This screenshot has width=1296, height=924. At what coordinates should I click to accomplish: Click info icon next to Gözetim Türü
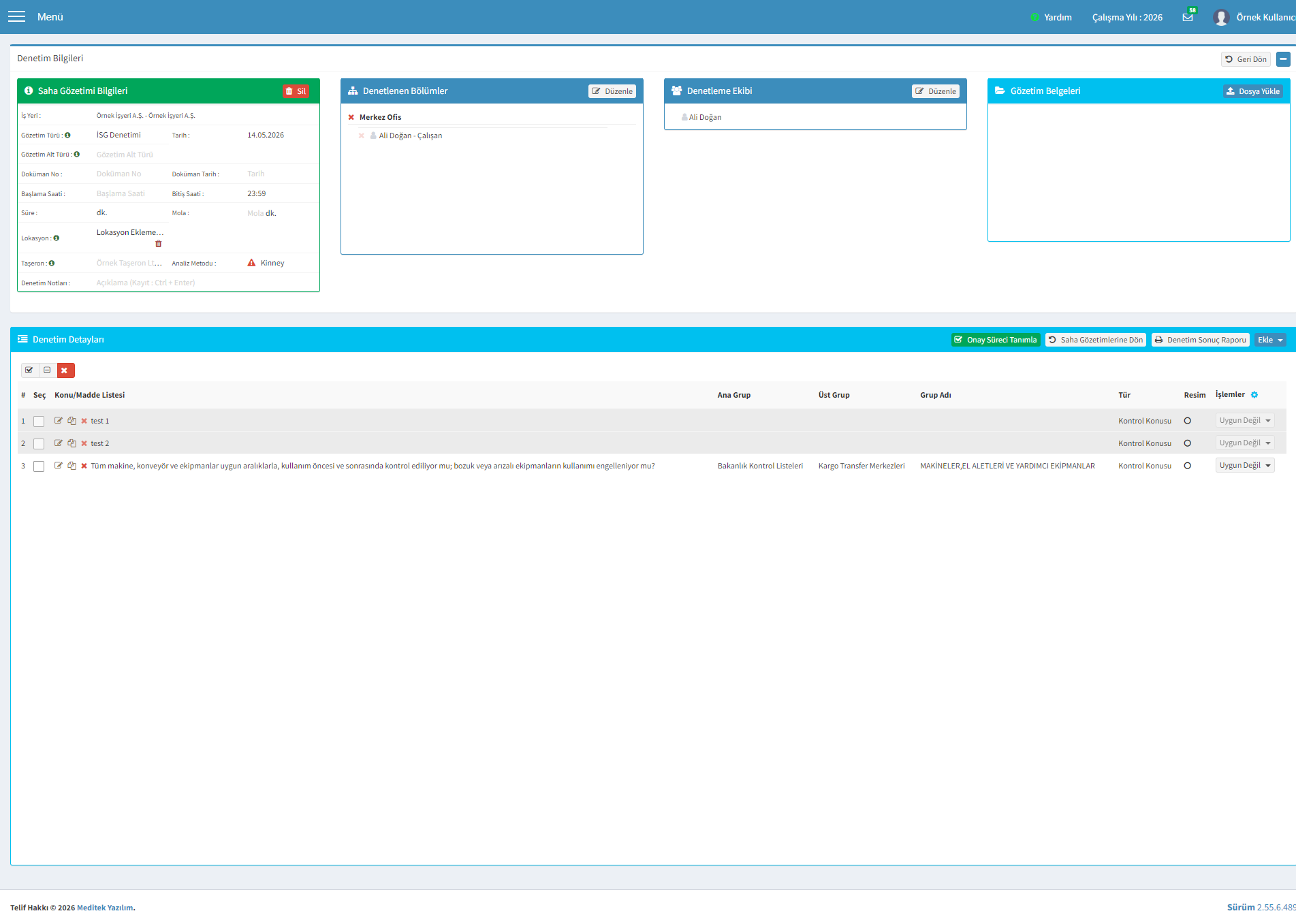(x=67, y=135)
